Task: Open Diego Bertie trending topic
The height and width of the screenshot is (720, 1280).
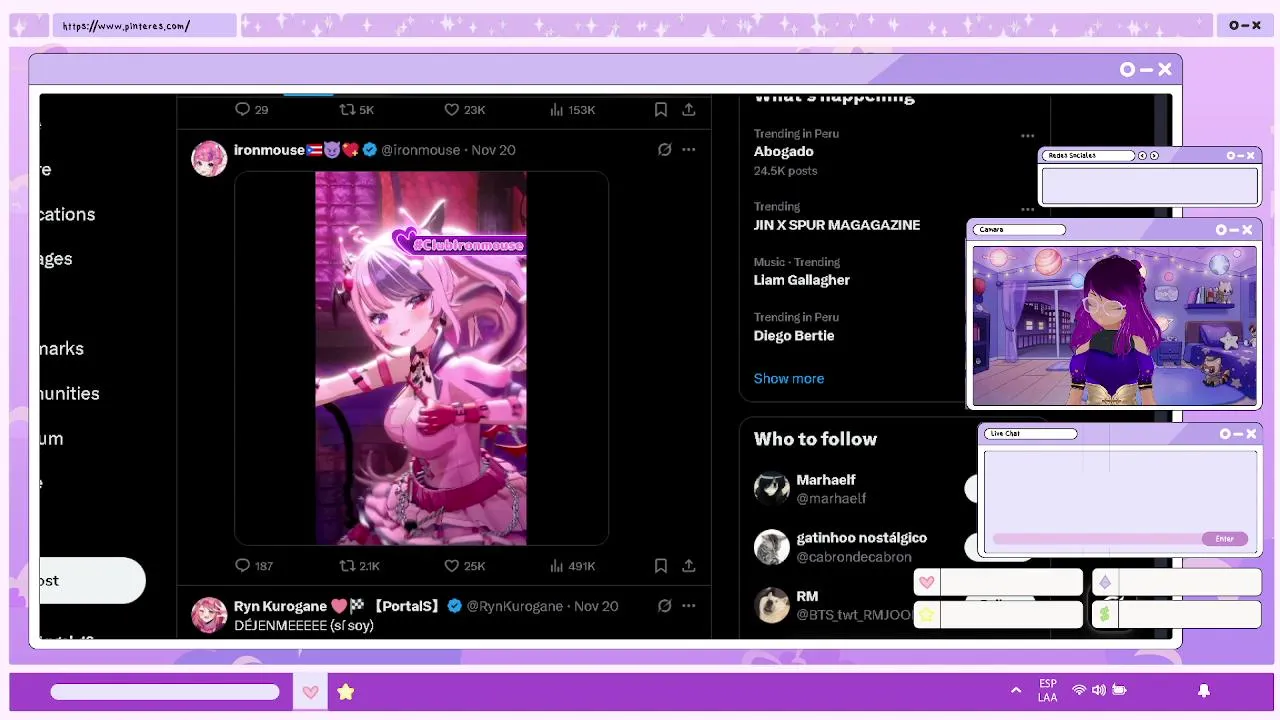Action: 793,335
